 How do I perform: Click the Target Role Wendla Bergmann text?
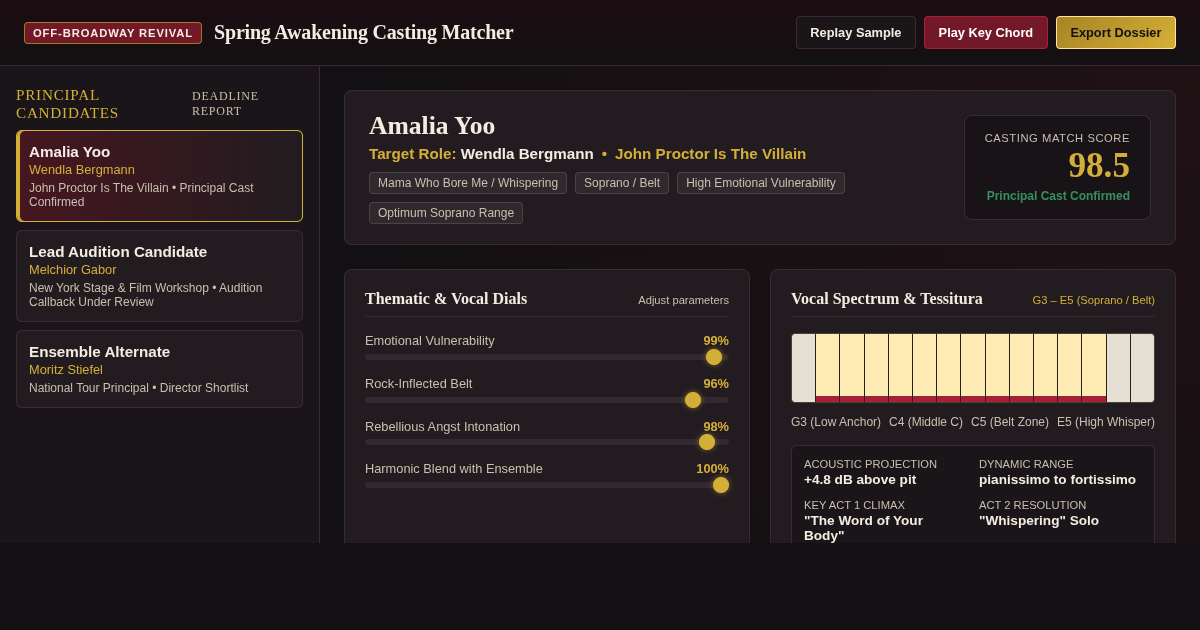pyautogui.click(x=481, y=154)
